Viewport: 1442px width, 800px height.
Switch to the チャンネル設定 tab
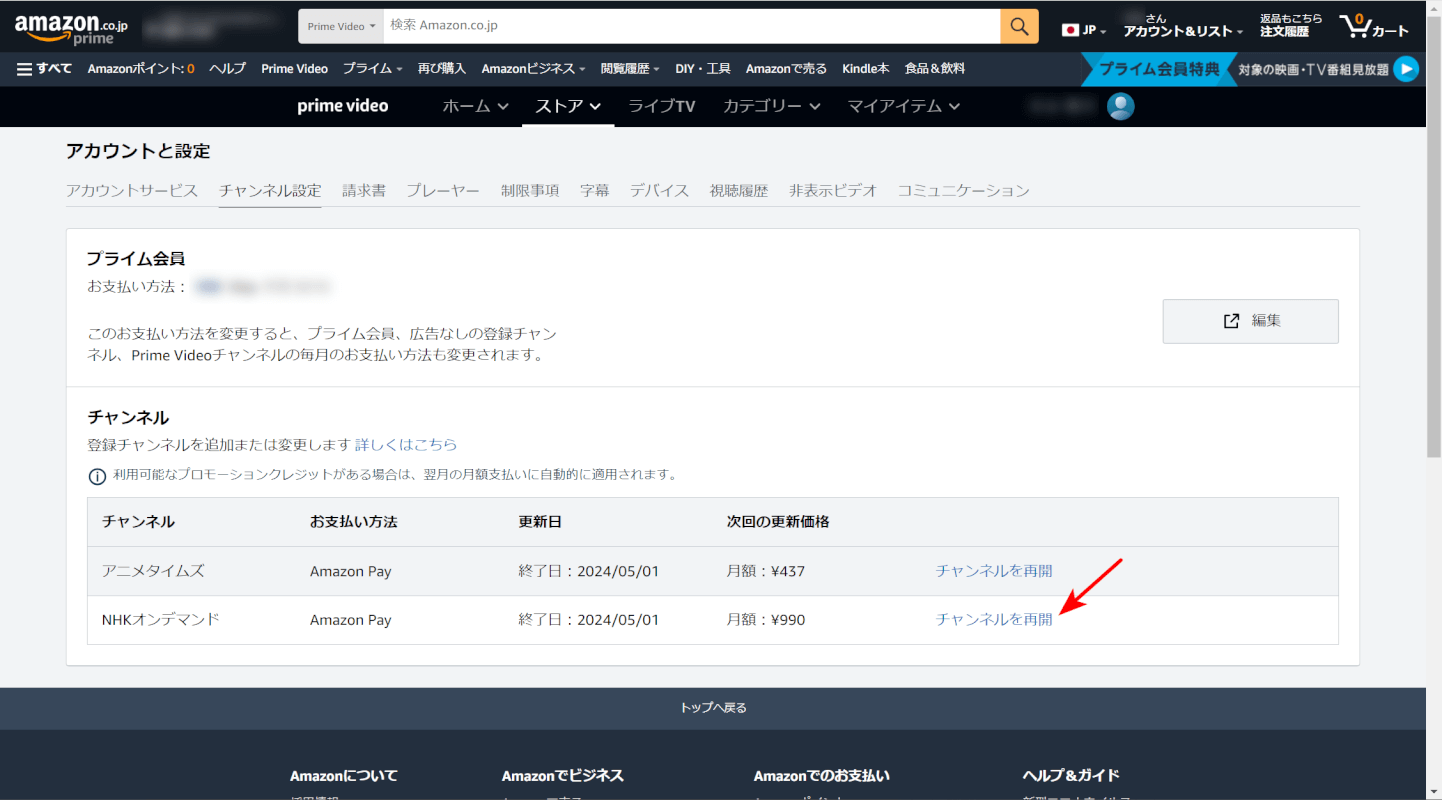270,190
